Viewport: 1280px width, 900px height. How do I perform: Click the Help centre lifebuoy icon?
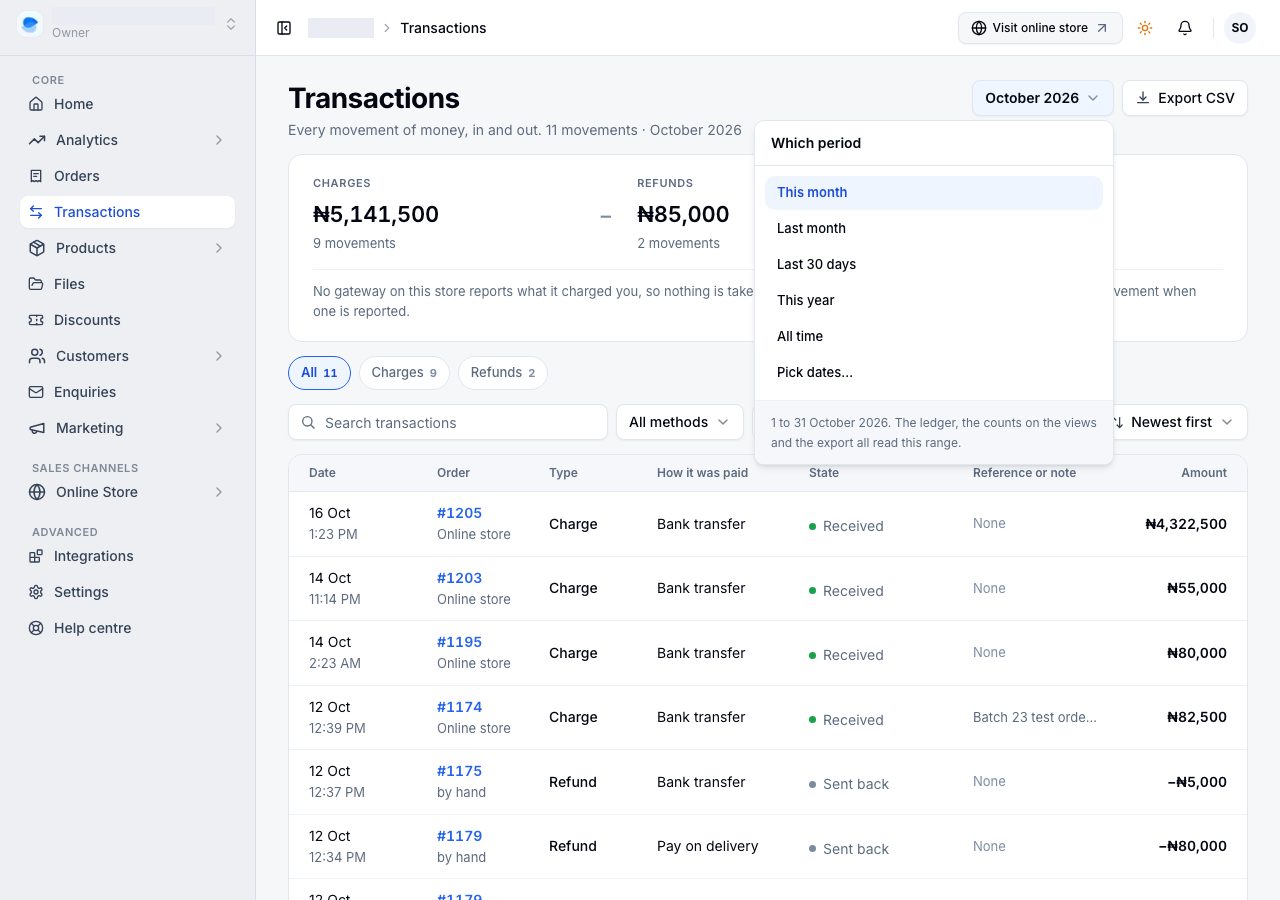click(36, 628)
